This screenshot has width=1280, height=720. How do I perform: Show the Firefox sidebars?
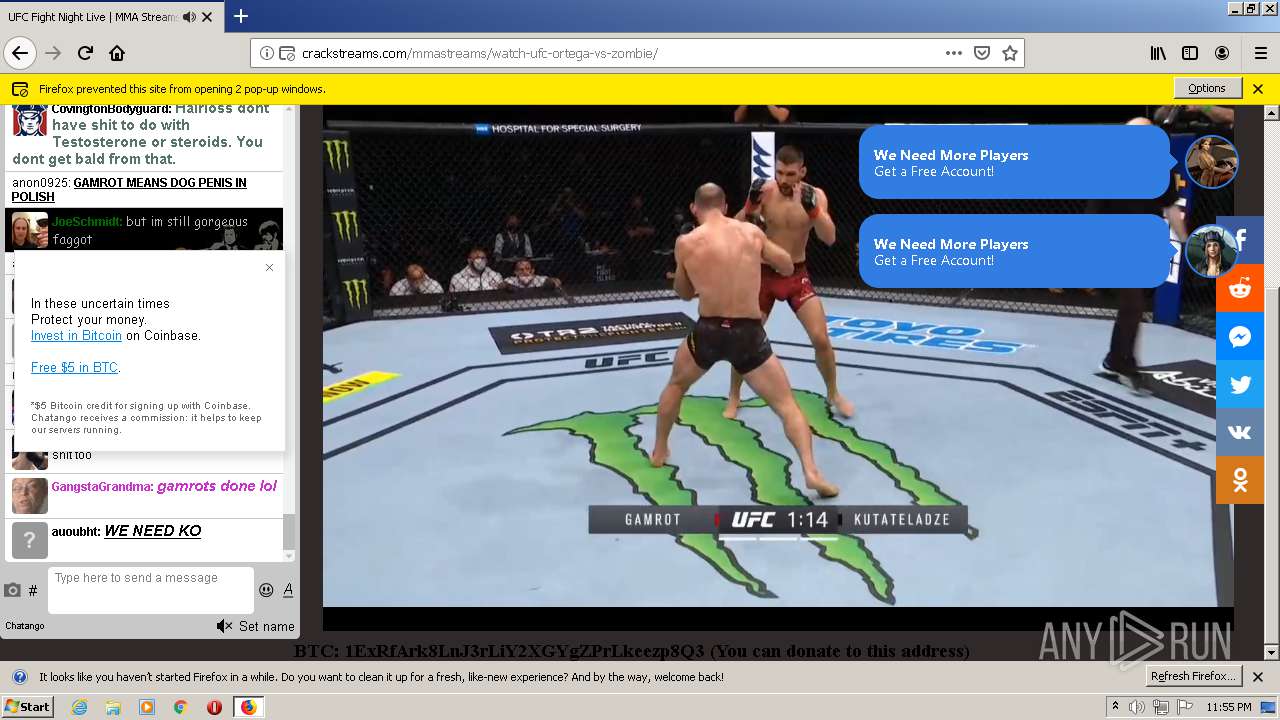coord(1190,53)
